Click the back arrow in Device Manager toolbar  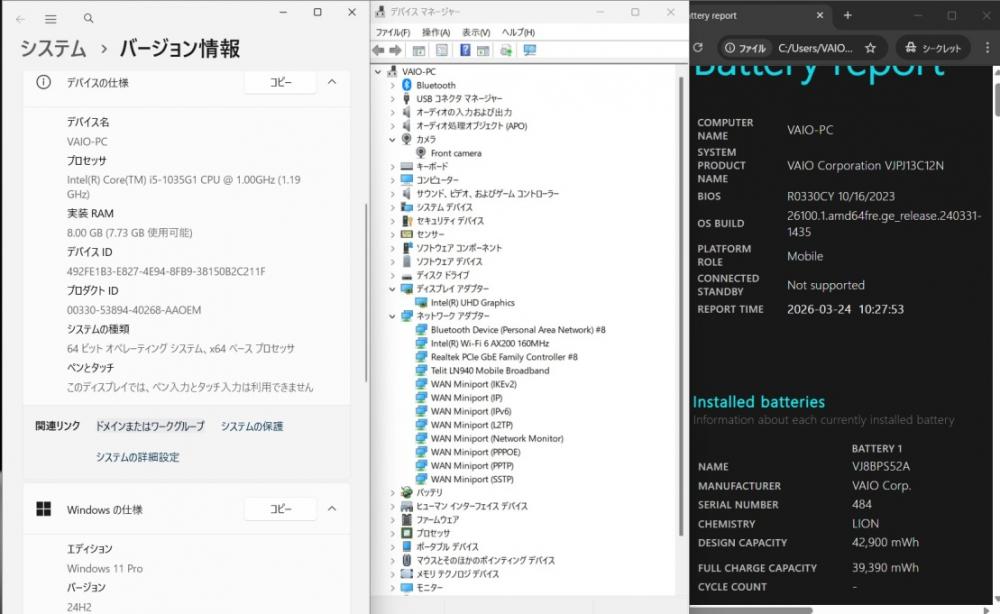[378, 50]
